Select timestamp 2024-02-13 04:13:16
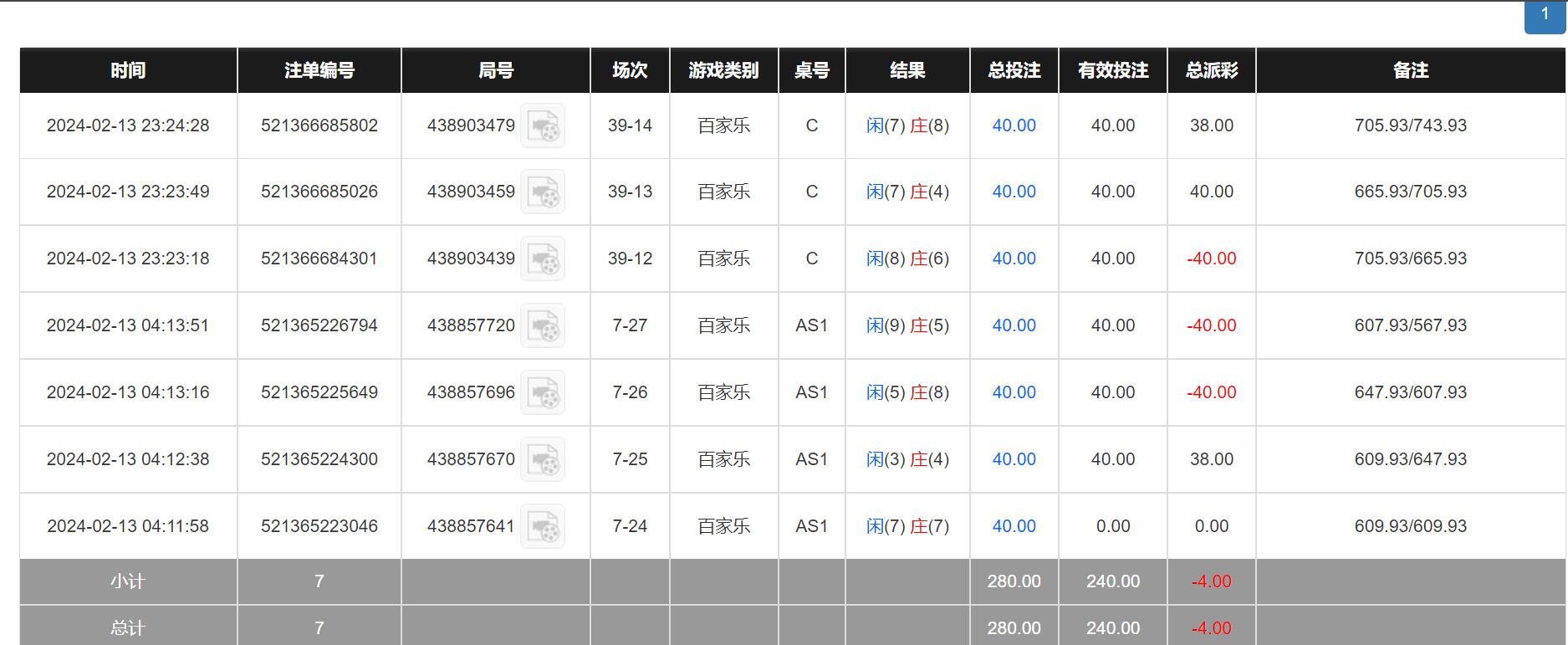This screenshot has width=1568, height=645. tap(128, 392)
